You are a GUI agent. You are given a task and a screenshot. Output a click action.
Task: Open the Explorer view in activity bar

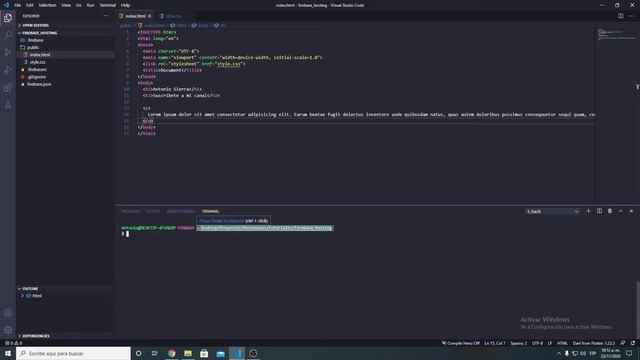click(x=8, y=18)
